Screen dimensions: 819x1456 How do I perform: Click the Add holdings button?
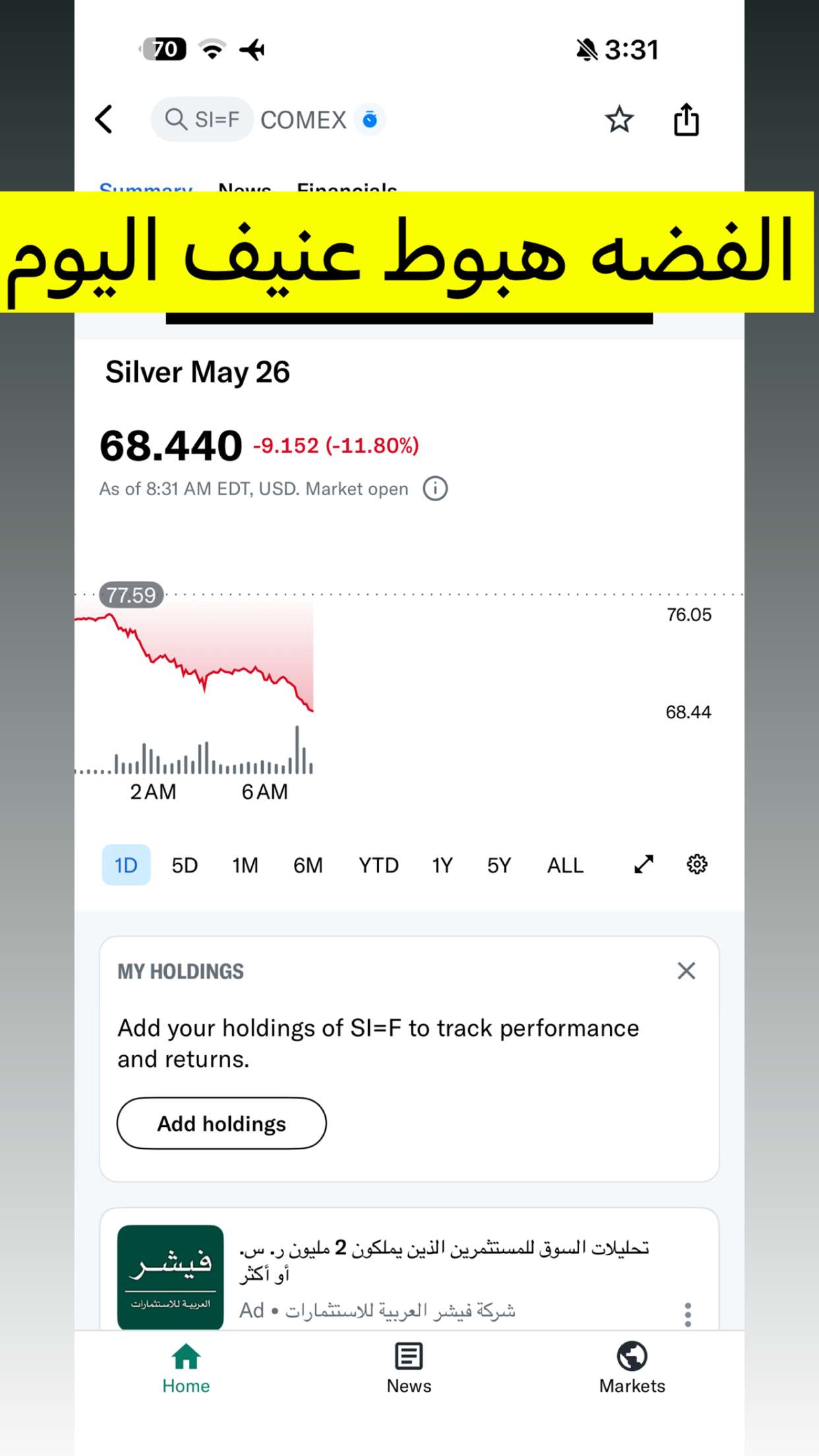(222, 1123)
